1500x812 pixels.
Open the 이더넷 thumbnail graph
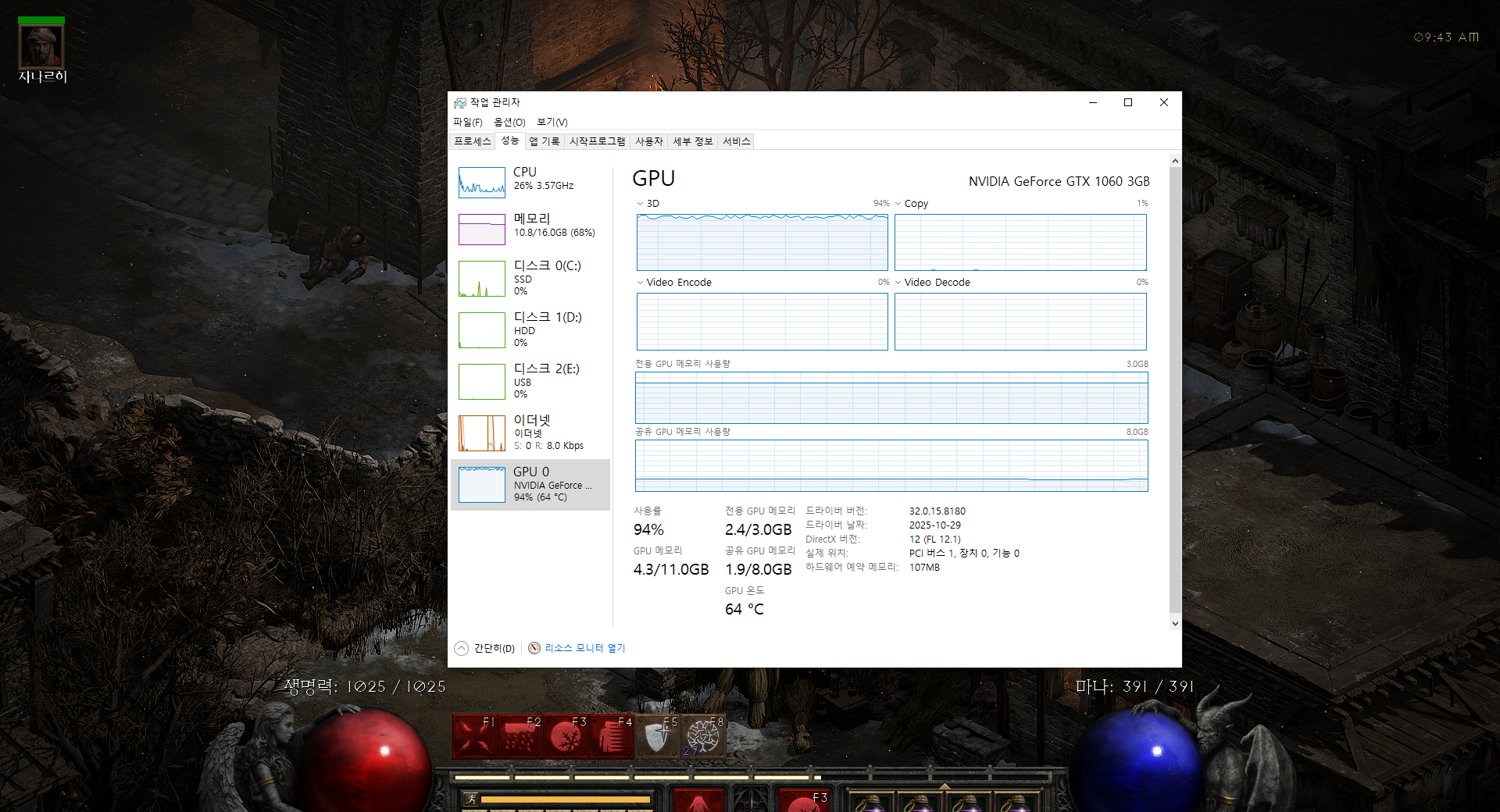482,433
